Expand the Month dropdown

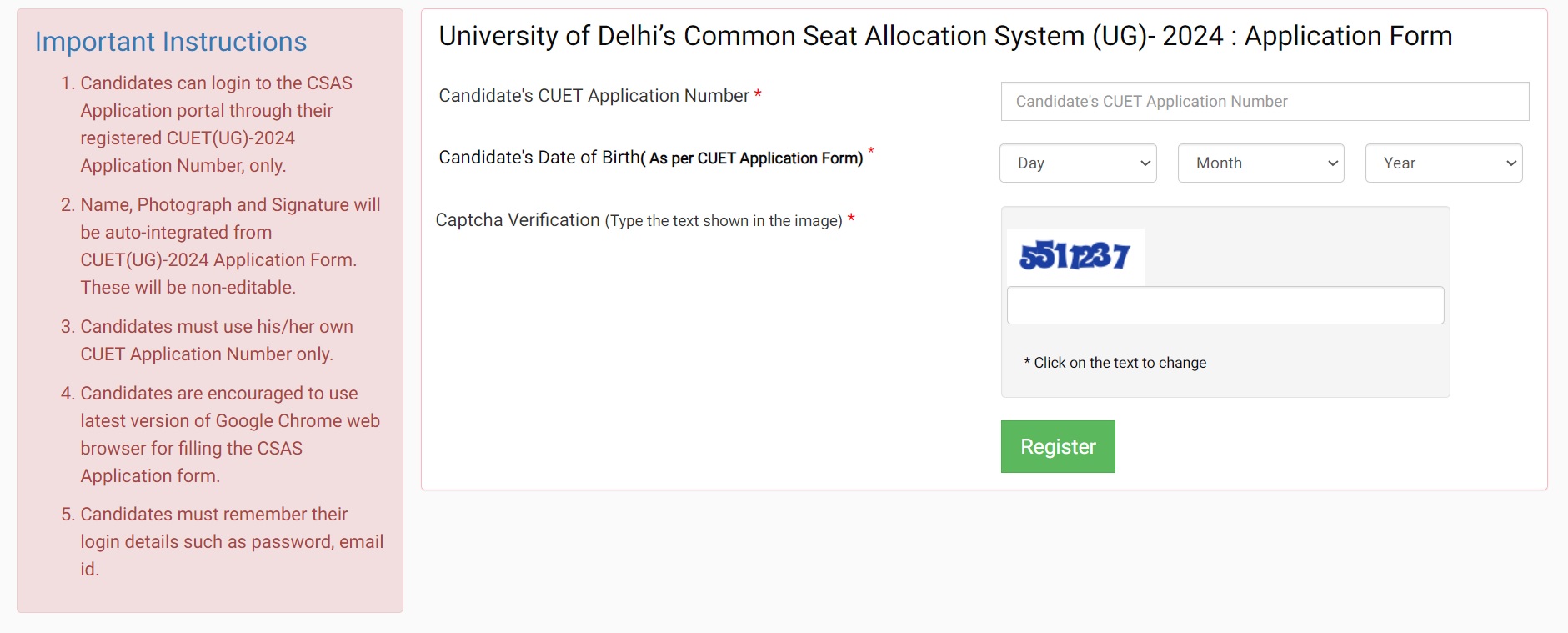(1260, 163)
